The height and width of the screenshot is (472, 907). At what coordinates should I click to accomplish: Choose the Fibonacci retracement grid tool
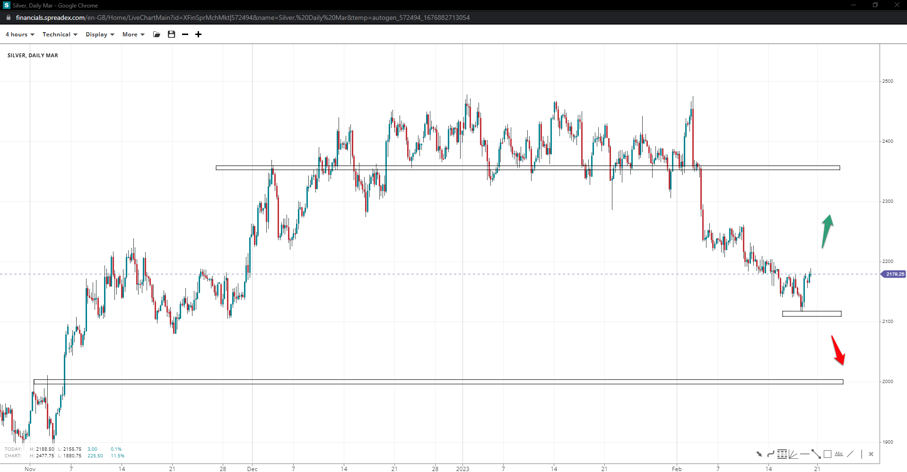click(x=782, y=454)
